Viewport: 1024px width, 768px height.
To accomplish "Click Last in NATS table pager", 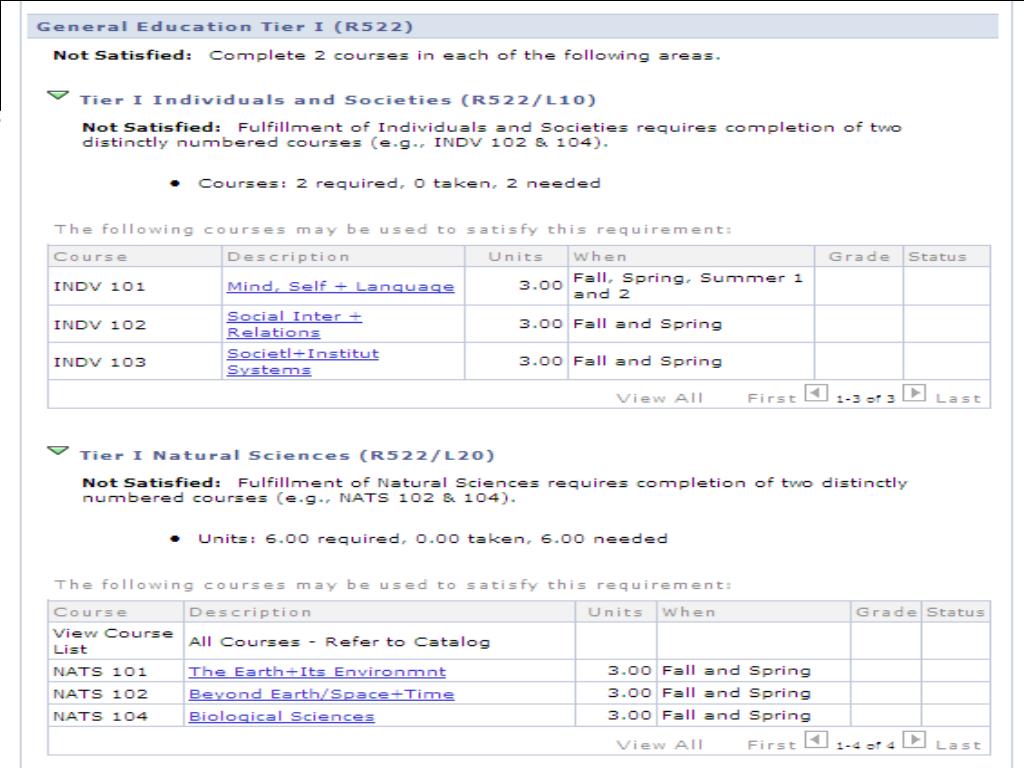I will point(958,744).
